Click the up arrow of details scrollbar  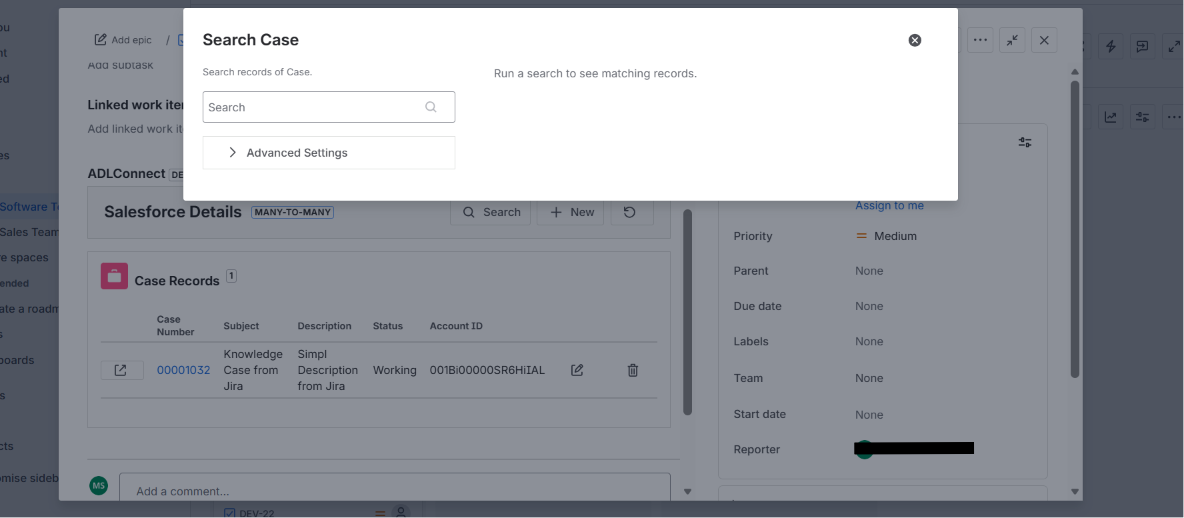click(1075, 72)
